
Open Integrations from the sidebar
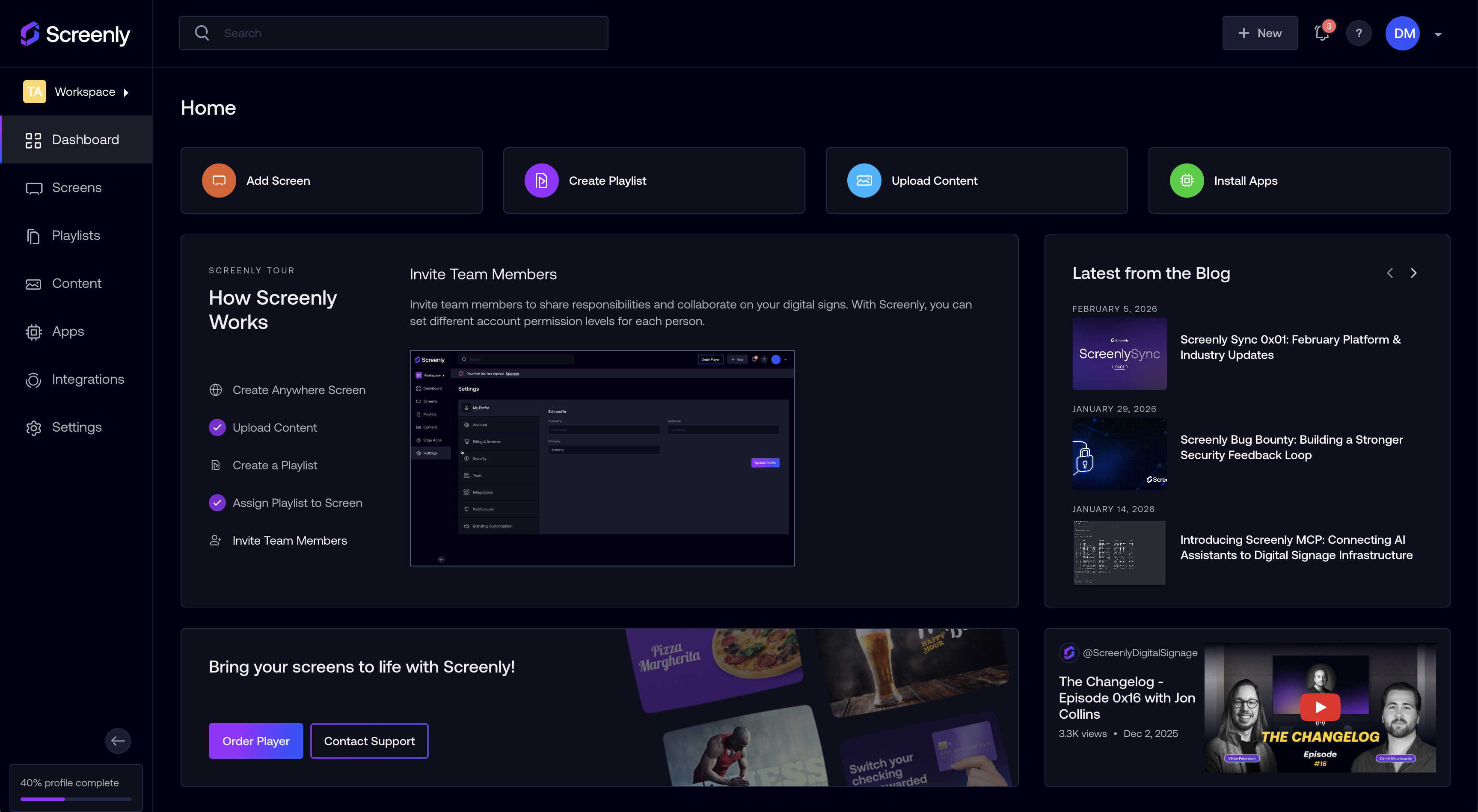pyautogui.click(x=88, y=379)
